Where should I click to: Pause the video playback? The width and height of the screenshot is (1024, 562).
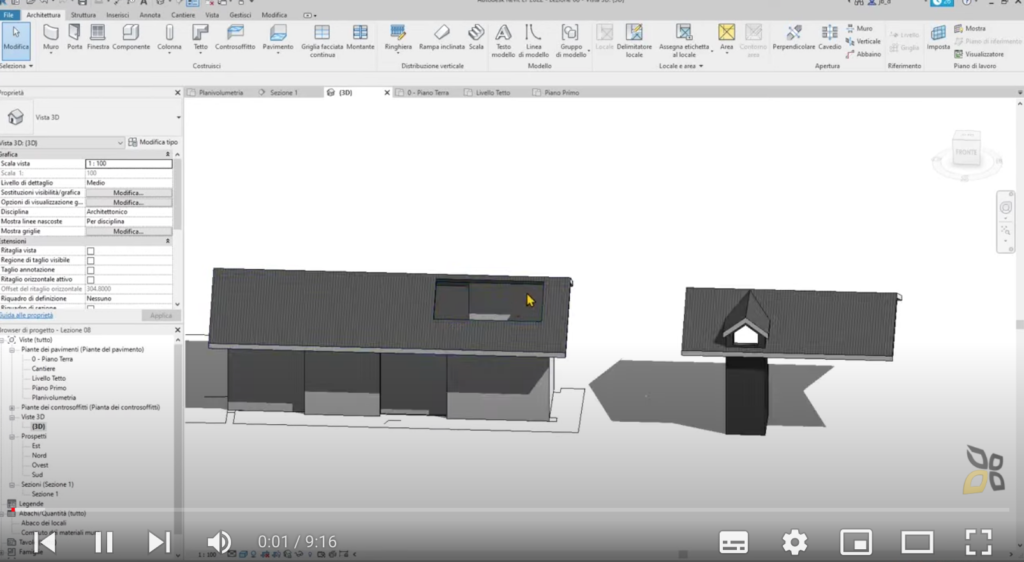point(104,542)
